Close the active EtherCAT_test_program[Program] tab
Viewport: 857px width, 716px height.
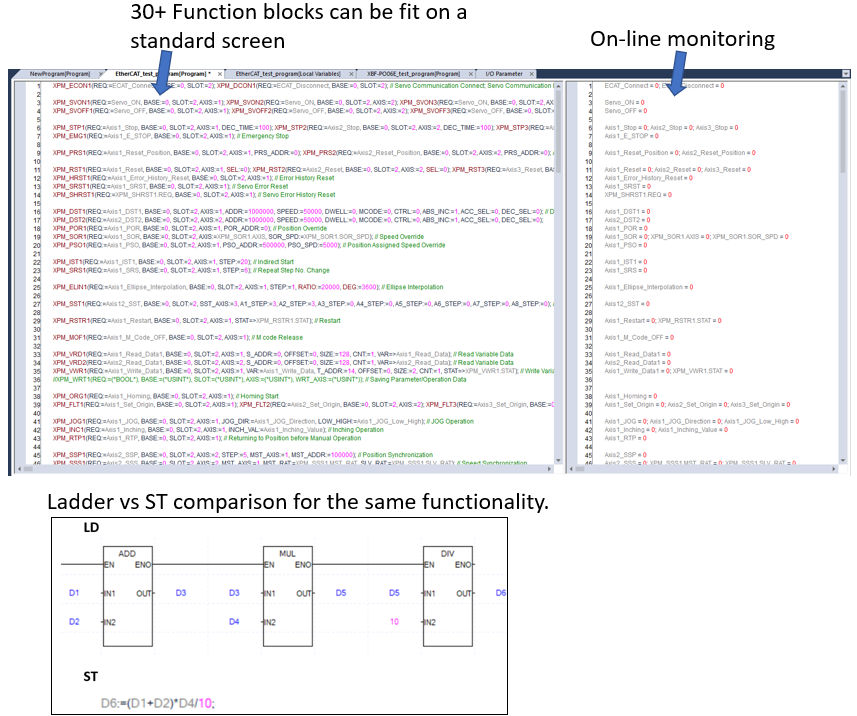click(219, 74)
